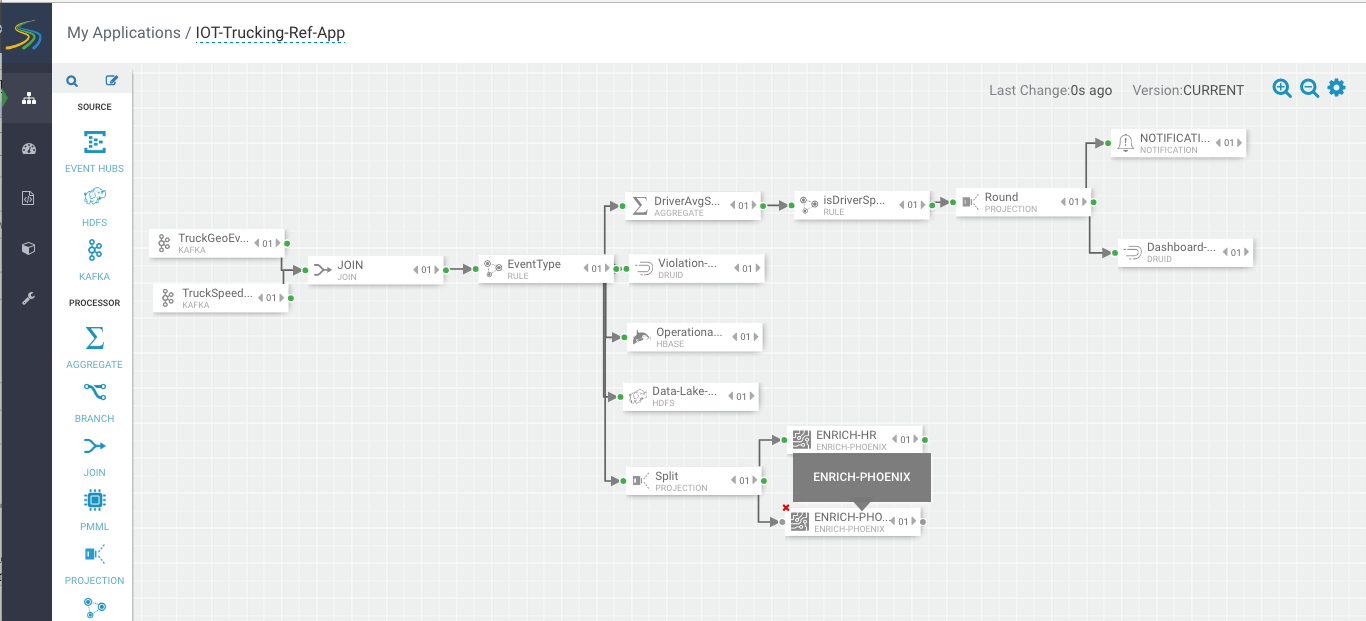Decrease parallelism on the EventType node
The image size is (1366, 621).
click(586, 269)
